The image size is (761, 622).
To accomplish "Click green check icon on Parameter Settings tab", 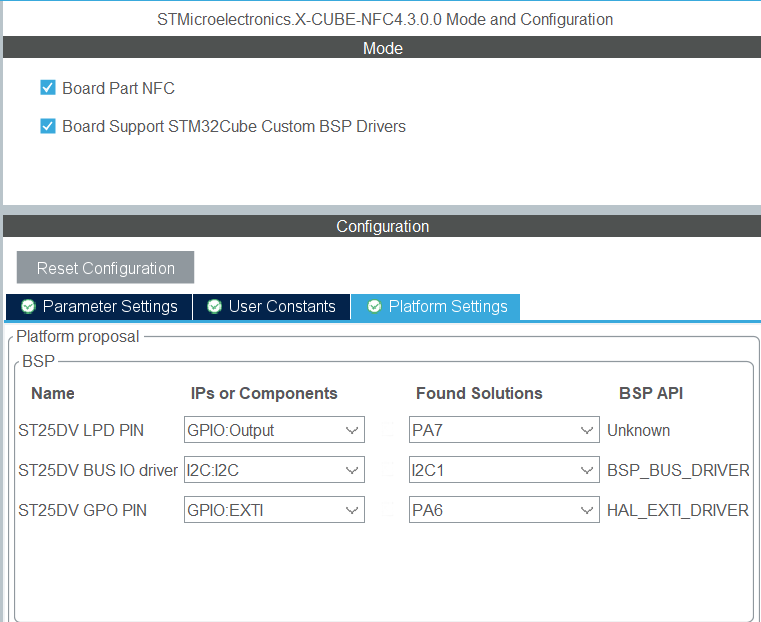I will [28, 307].
